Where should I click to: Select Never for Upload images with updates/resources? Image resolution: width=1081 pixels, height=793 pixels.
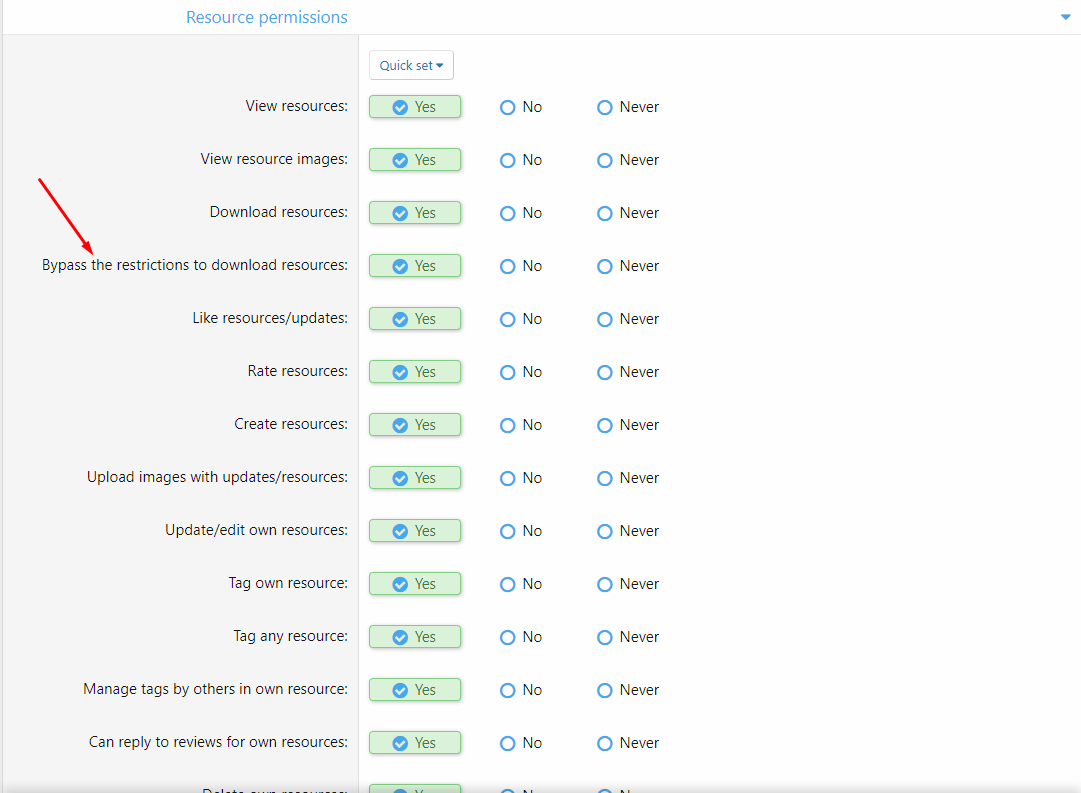click(x=604, y=477)
